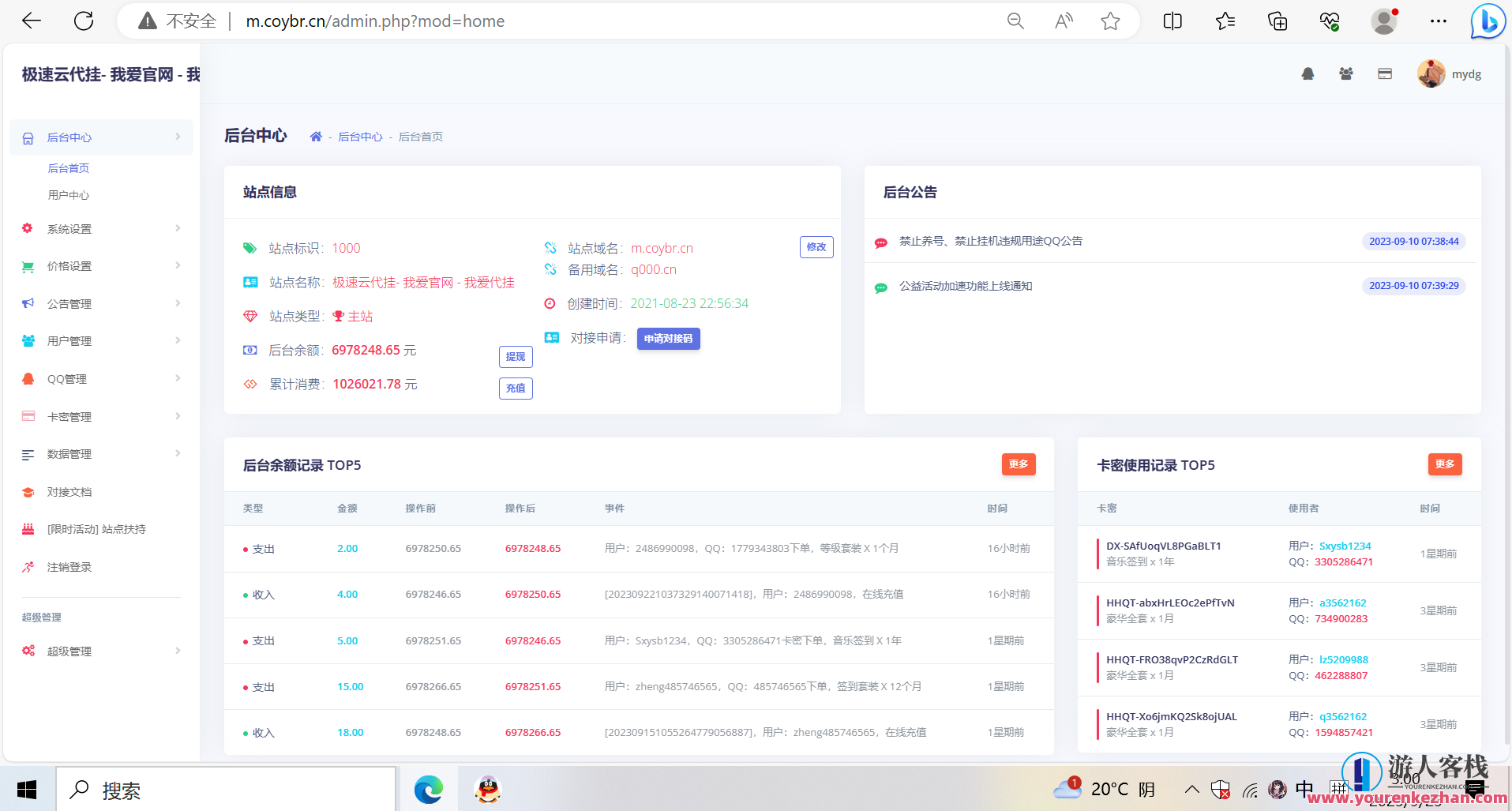This screenshot has height=811, width=1512.
Task: Expand the 数据管理 sidebar menu chevron
Action: coord(177,453)
